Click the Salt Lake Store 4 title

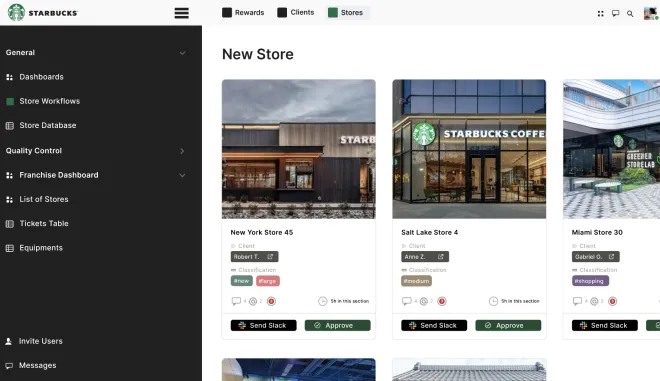click(x=429, y=232)
